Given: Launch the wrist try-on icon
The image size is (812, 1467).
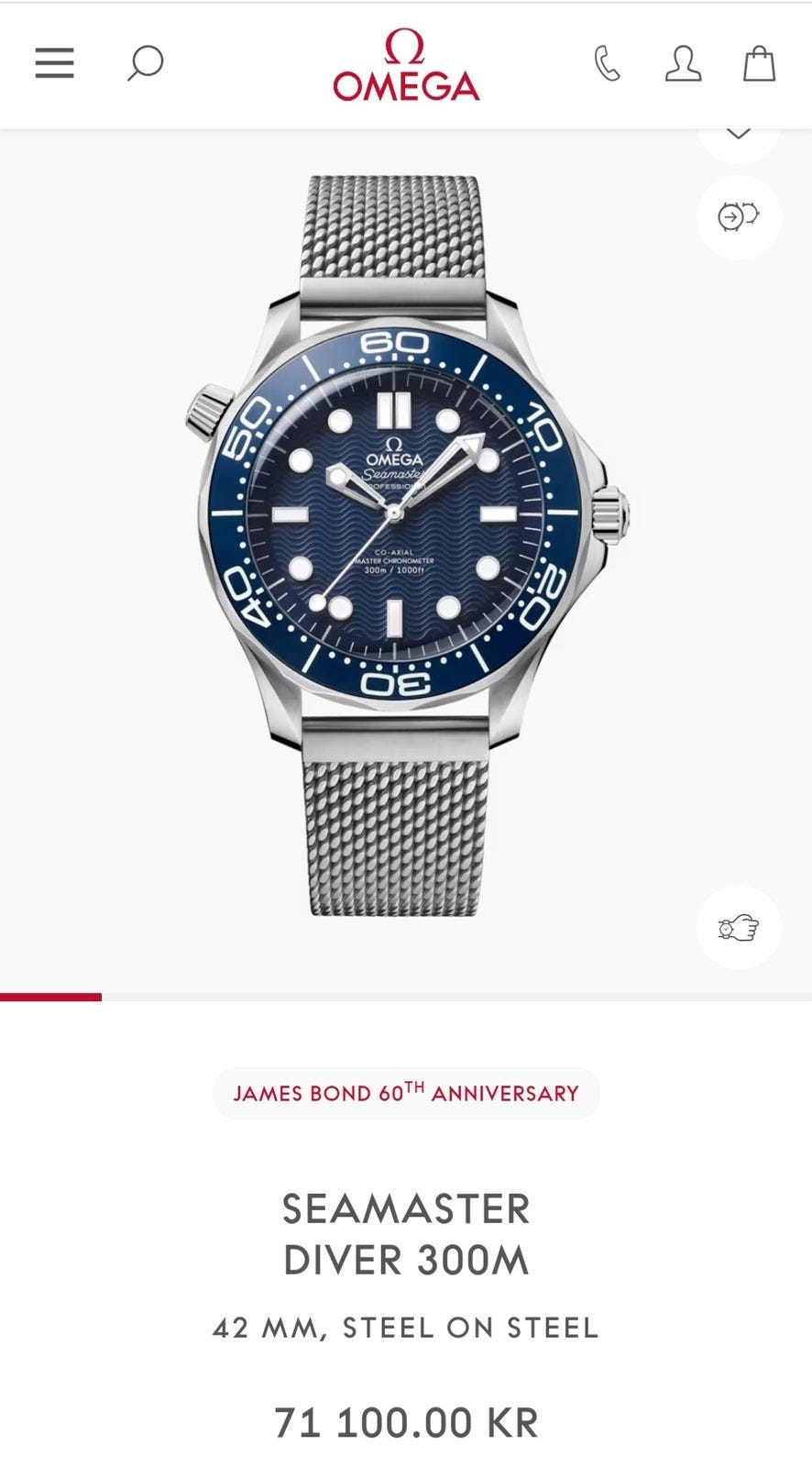Looking at the screenshot, I should coord(739,928).
